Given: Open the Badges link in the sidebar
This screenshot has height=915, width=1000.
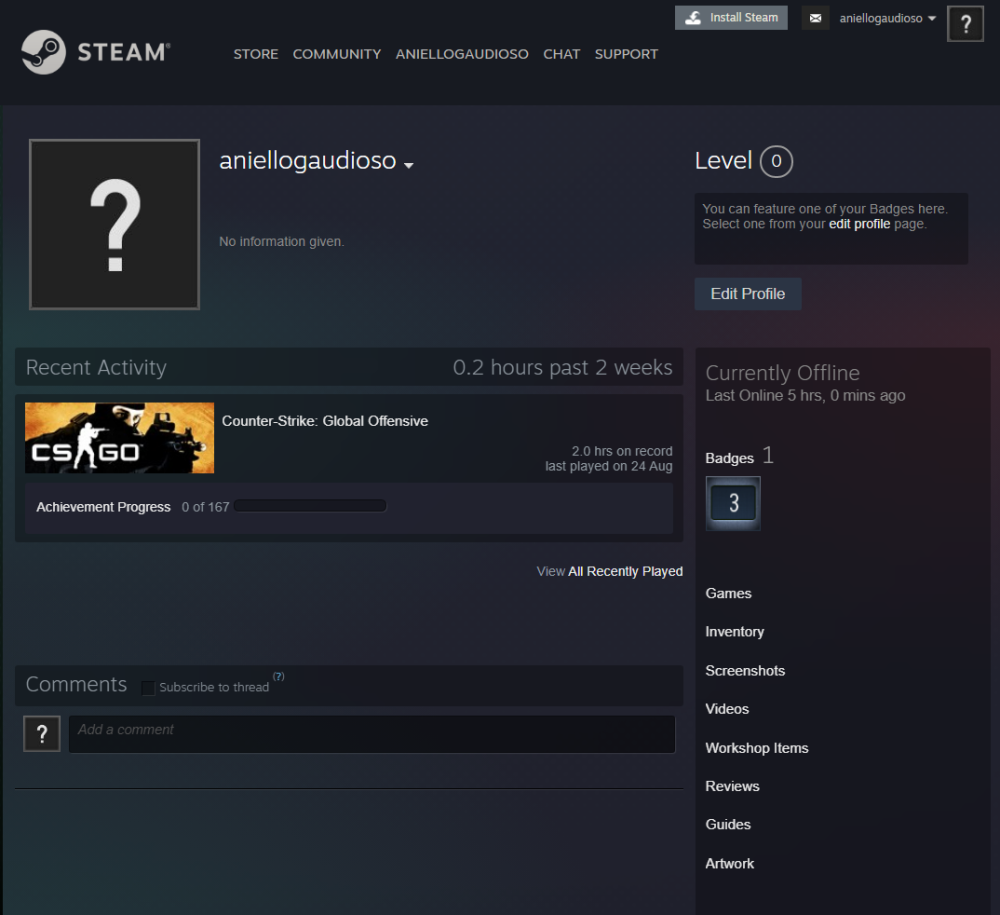Looking at the screenshot, I should (730, 458).
